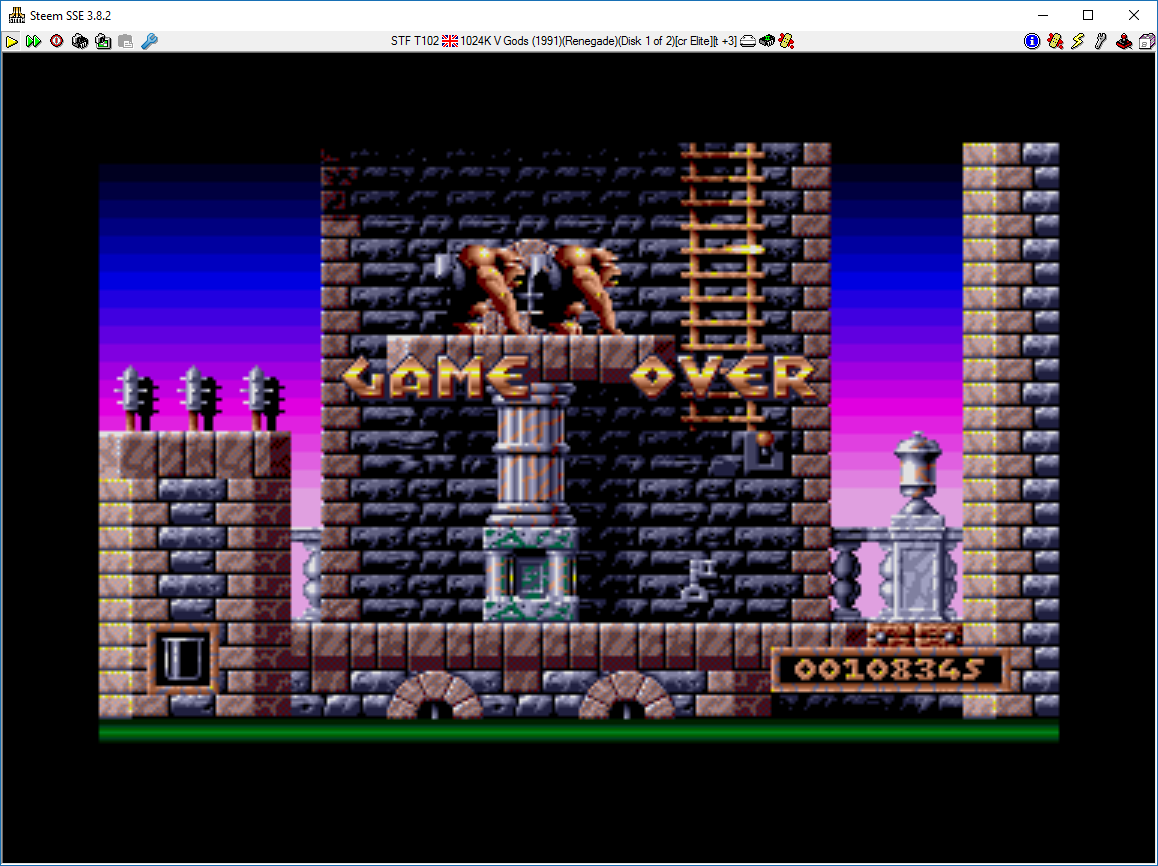The width and height of the screenshot is (1158, 866).
Task: Open the Disk Manager floppy icon
Action: tap(1146, 41)
